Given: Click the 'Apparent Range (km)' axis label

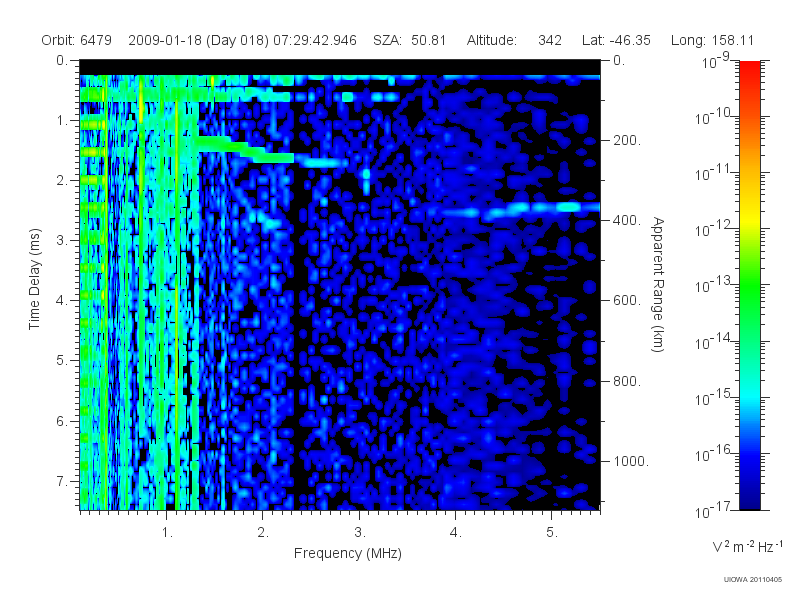Looking at the screenshot, I should click(658, 284).
